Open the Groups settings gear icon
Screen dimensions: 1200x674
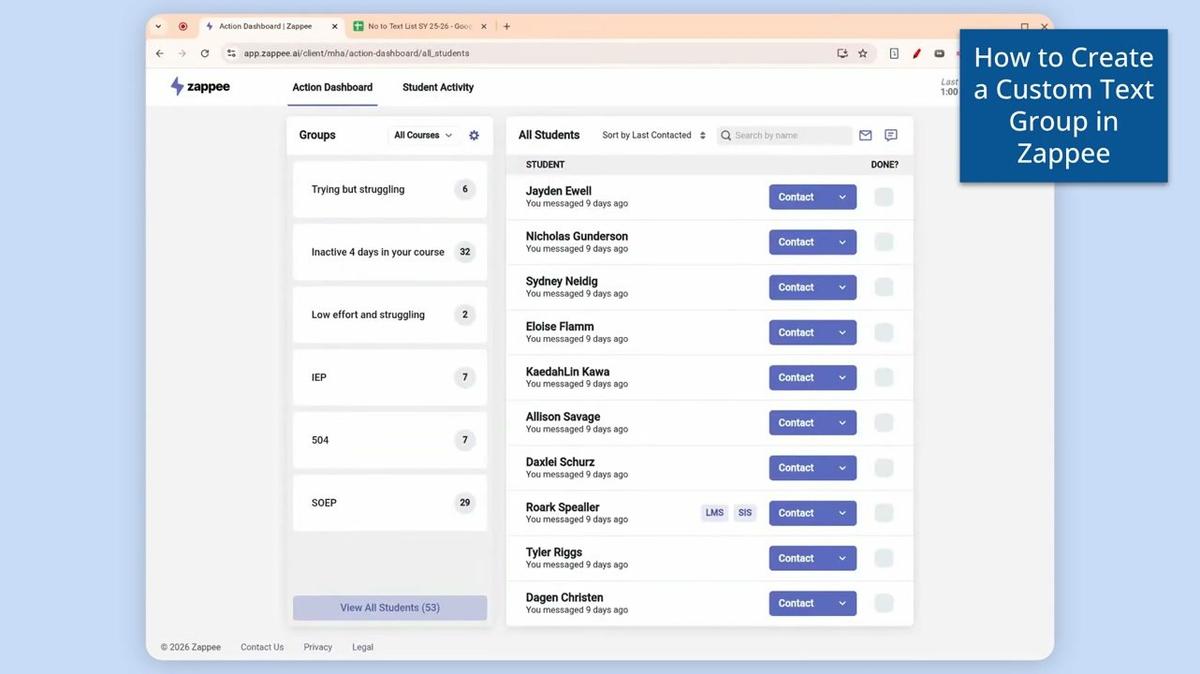click(x=474, y=135)
